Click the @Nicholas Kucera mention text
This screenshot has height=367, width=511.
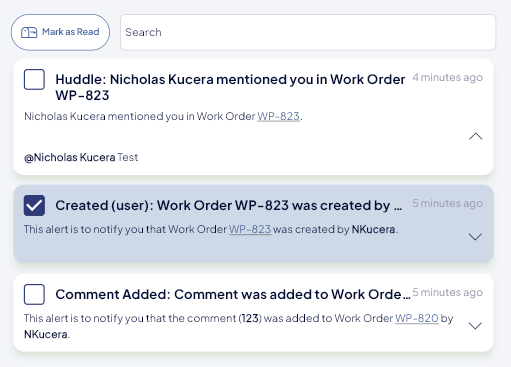coord(70,157)
